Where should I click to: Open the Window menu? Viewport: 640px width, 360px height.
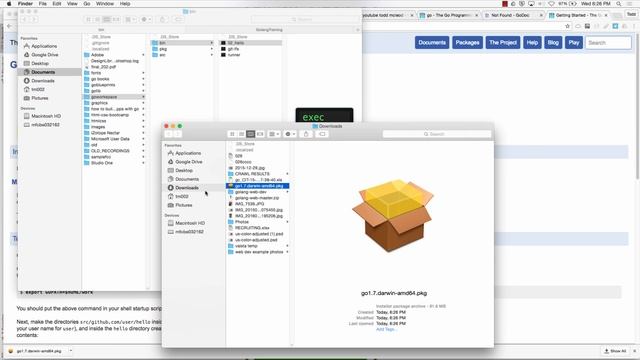105,4
